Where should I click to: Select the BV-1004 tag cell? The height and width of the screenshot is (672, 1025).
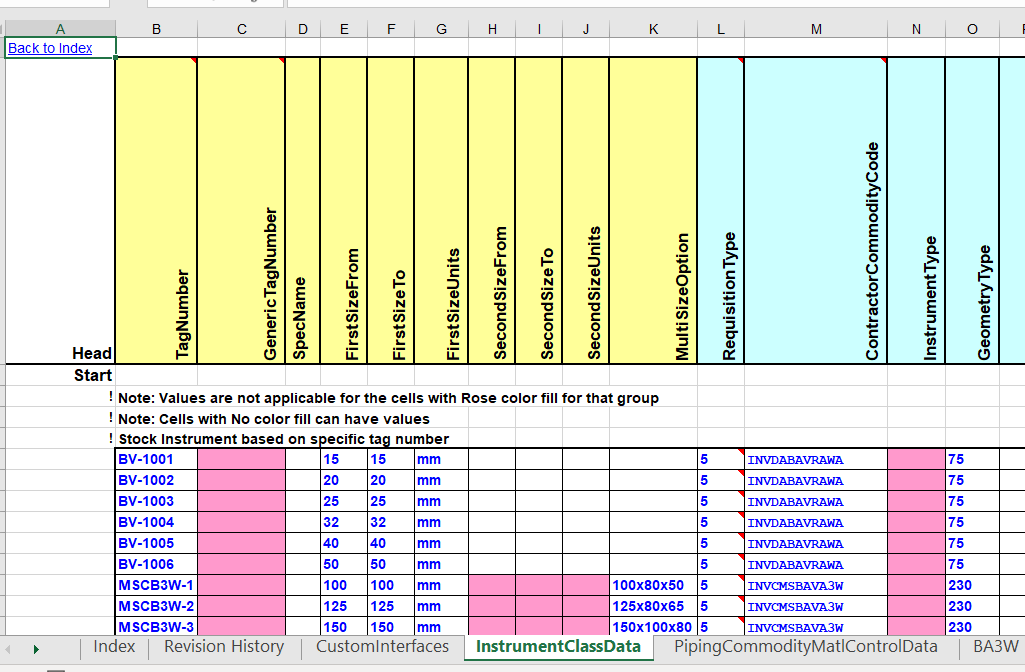pyautogui.click(x=156, y=522)
